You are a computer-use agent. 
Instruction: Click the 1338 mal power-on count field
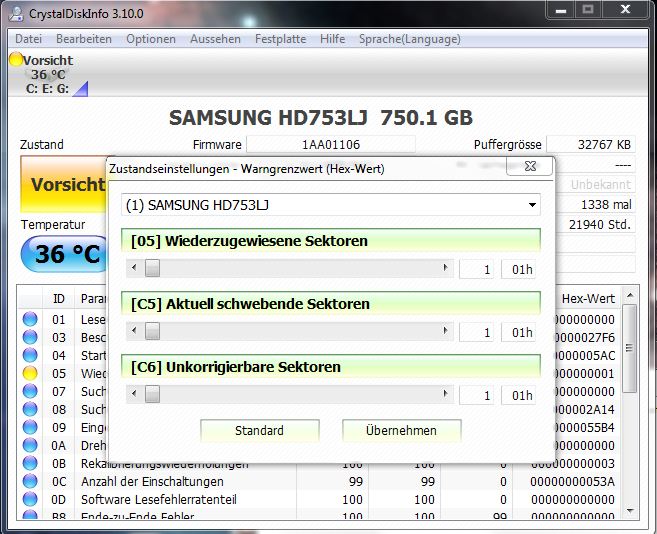coord(595,205)
